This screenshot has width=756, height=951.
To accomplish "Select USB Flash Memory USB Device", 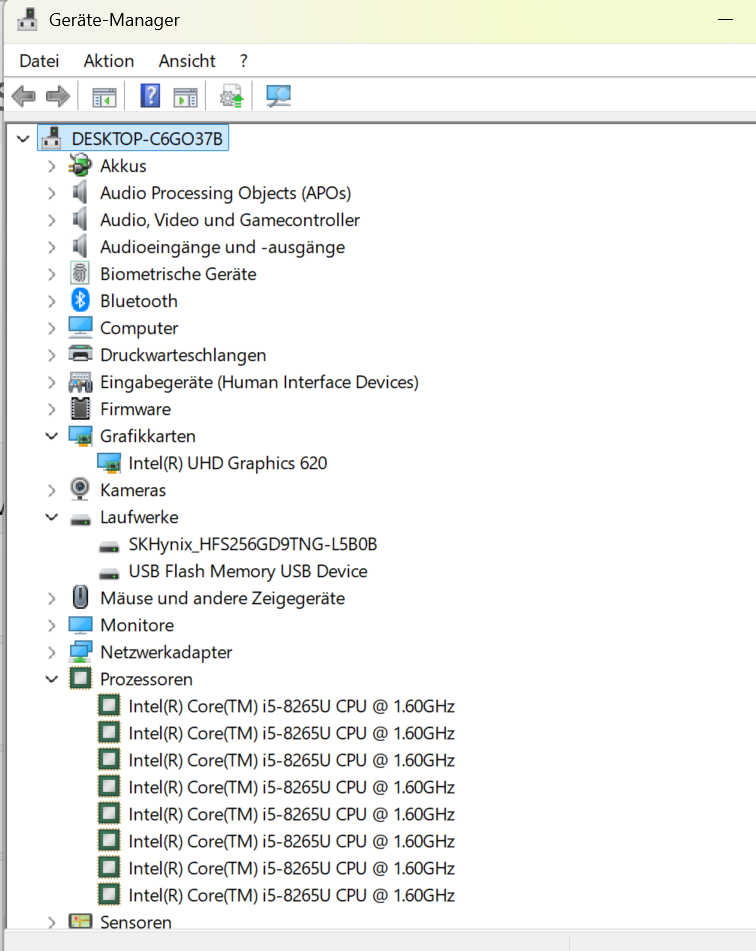I will click(x=248, y=571).
